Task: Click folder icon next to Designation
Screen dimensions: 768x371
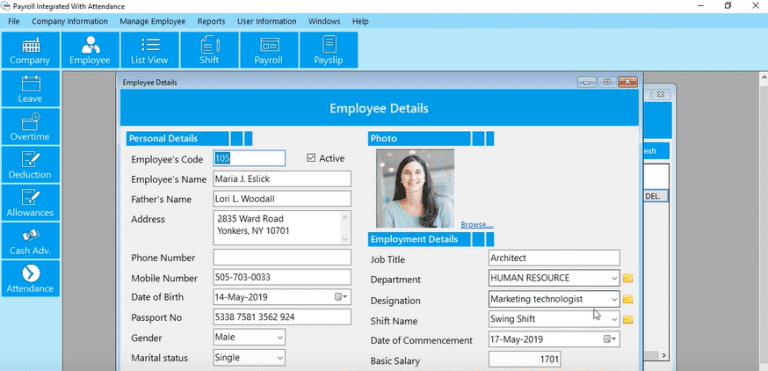Action: tap(628, 299)
